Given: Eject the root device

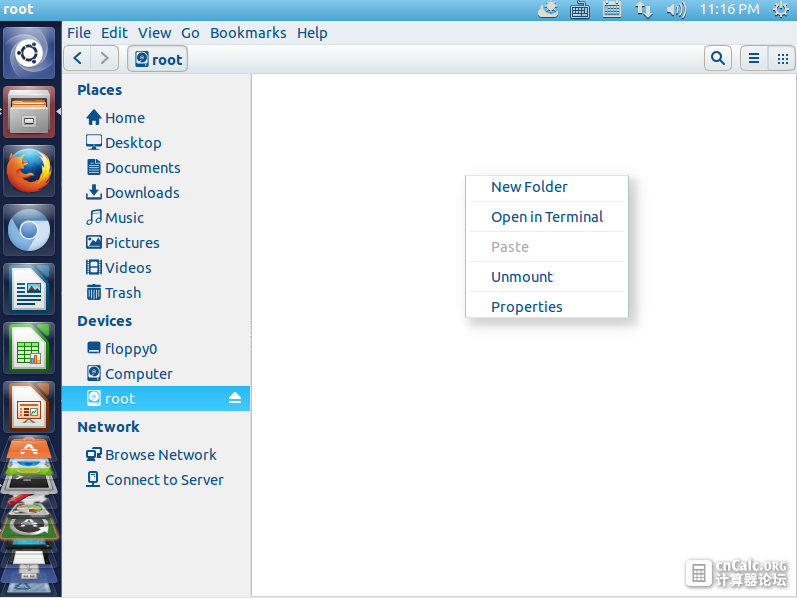Looking at the screenshot, I should (x=235, y=398).
